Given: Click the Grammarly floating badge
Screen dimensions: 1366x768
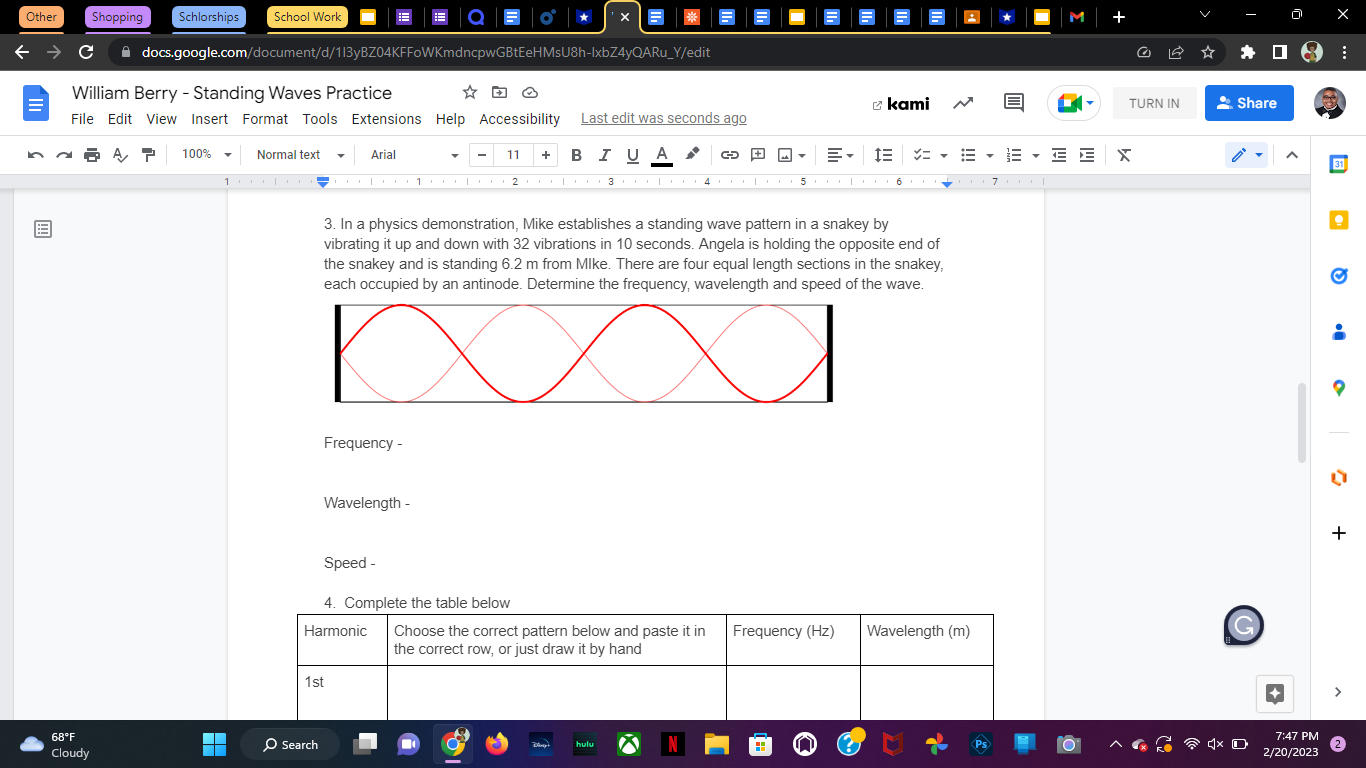Looking at the screenshot, I should point(1244,626).
